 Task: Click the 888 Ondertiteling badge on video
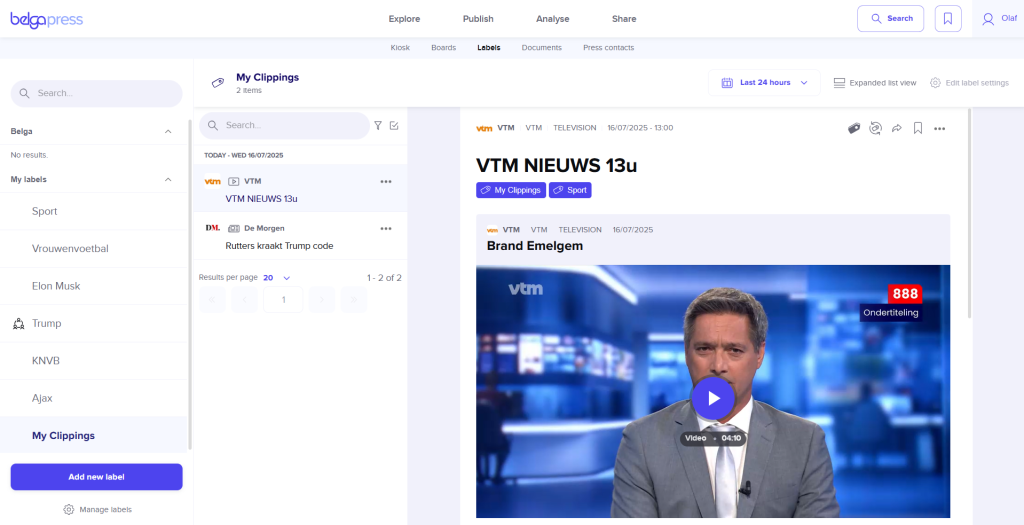pos(891,303)
